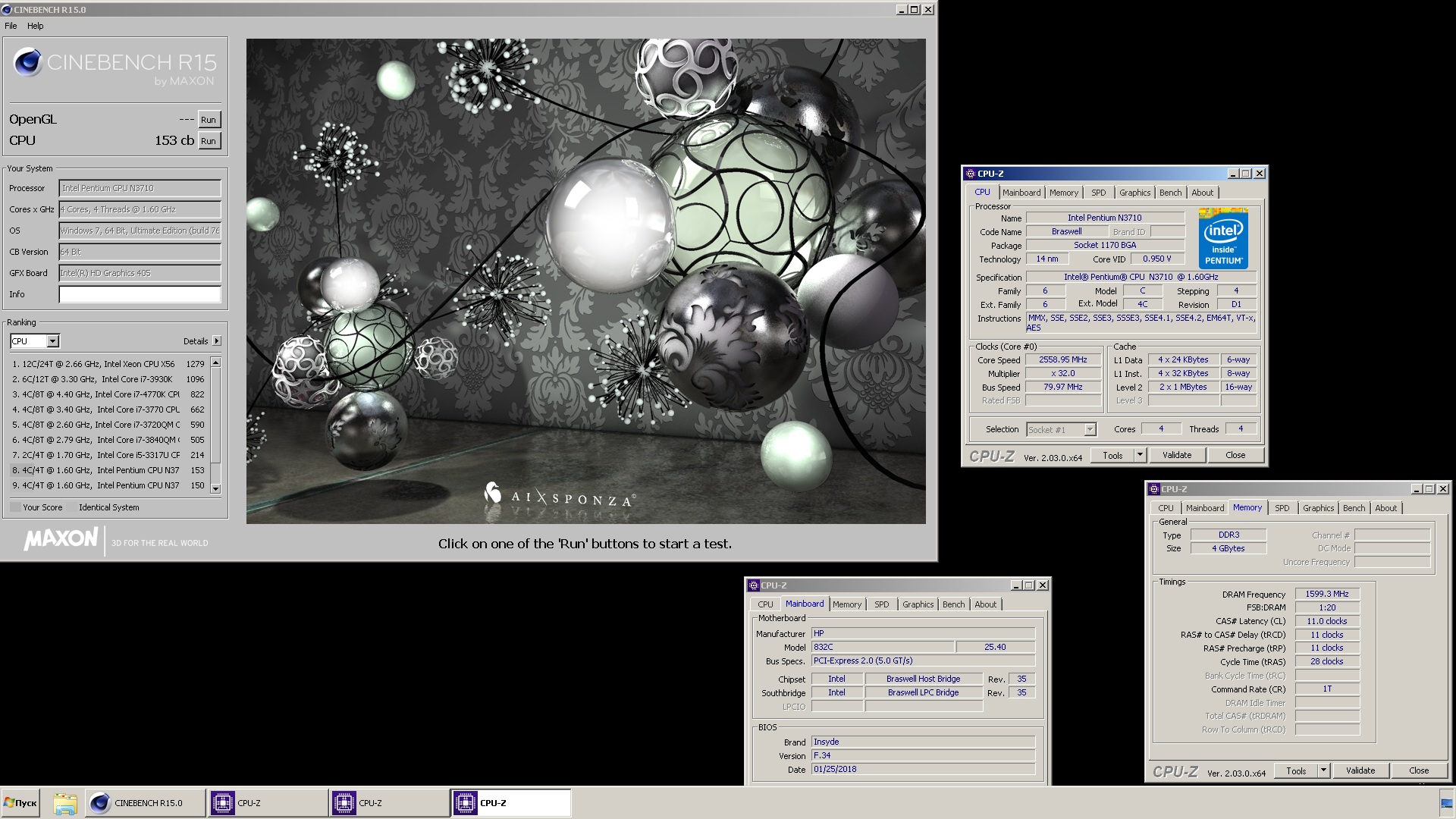Click Tools button in CPU-Z Memory window

pos(1296,770)
